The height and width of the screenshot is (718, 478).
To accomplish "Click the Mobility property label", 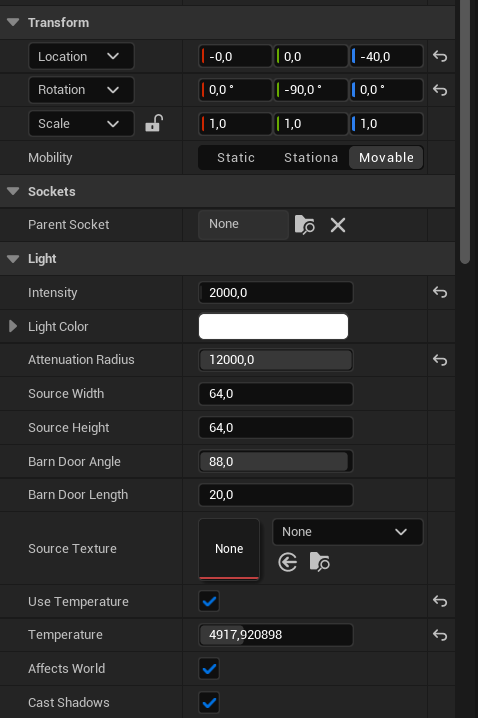I will tap(50, 158).
